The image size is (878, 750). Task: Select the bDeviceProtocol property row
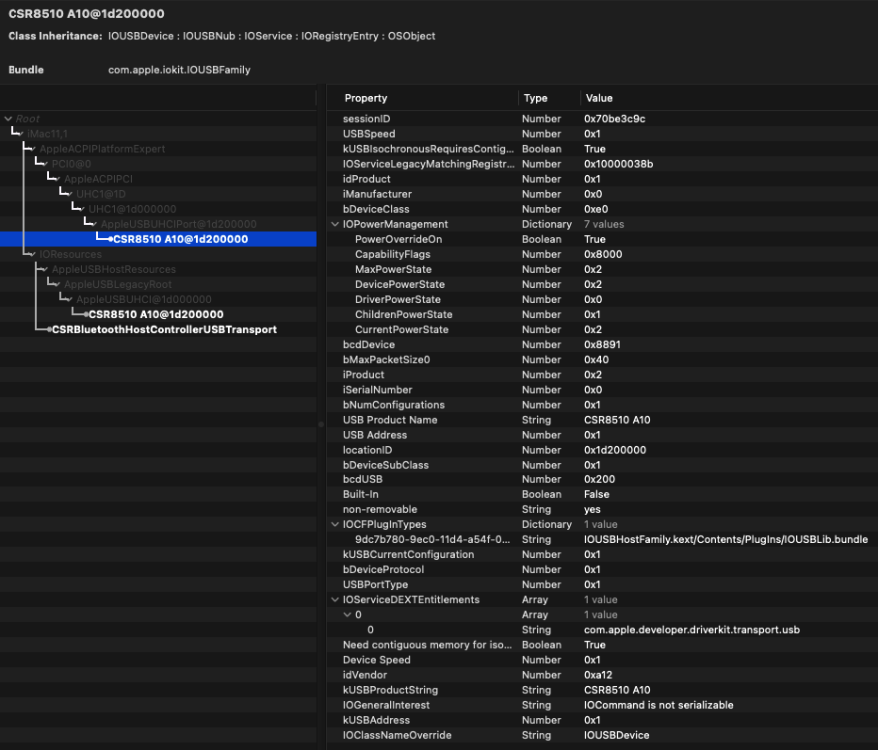602,570
